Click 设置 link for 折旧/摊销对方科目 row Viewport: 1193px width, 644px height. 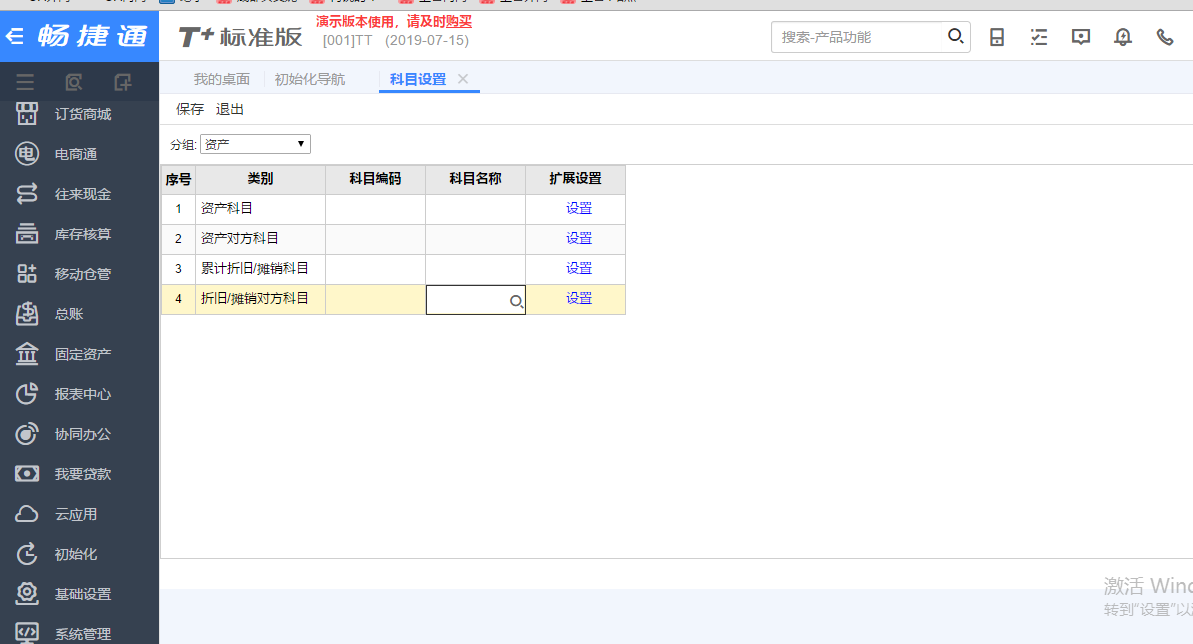point(578,298)
